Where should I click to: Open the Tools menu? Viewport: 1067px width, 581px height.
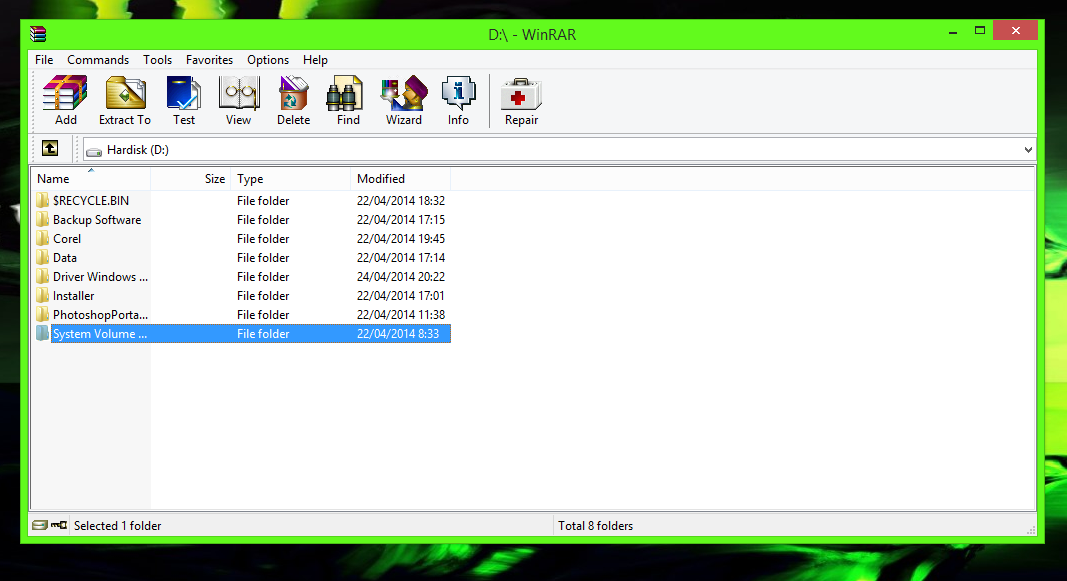(157, 60)
